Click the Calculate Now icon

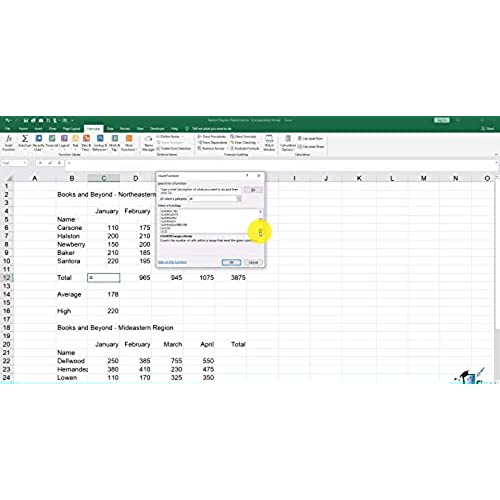310,138
